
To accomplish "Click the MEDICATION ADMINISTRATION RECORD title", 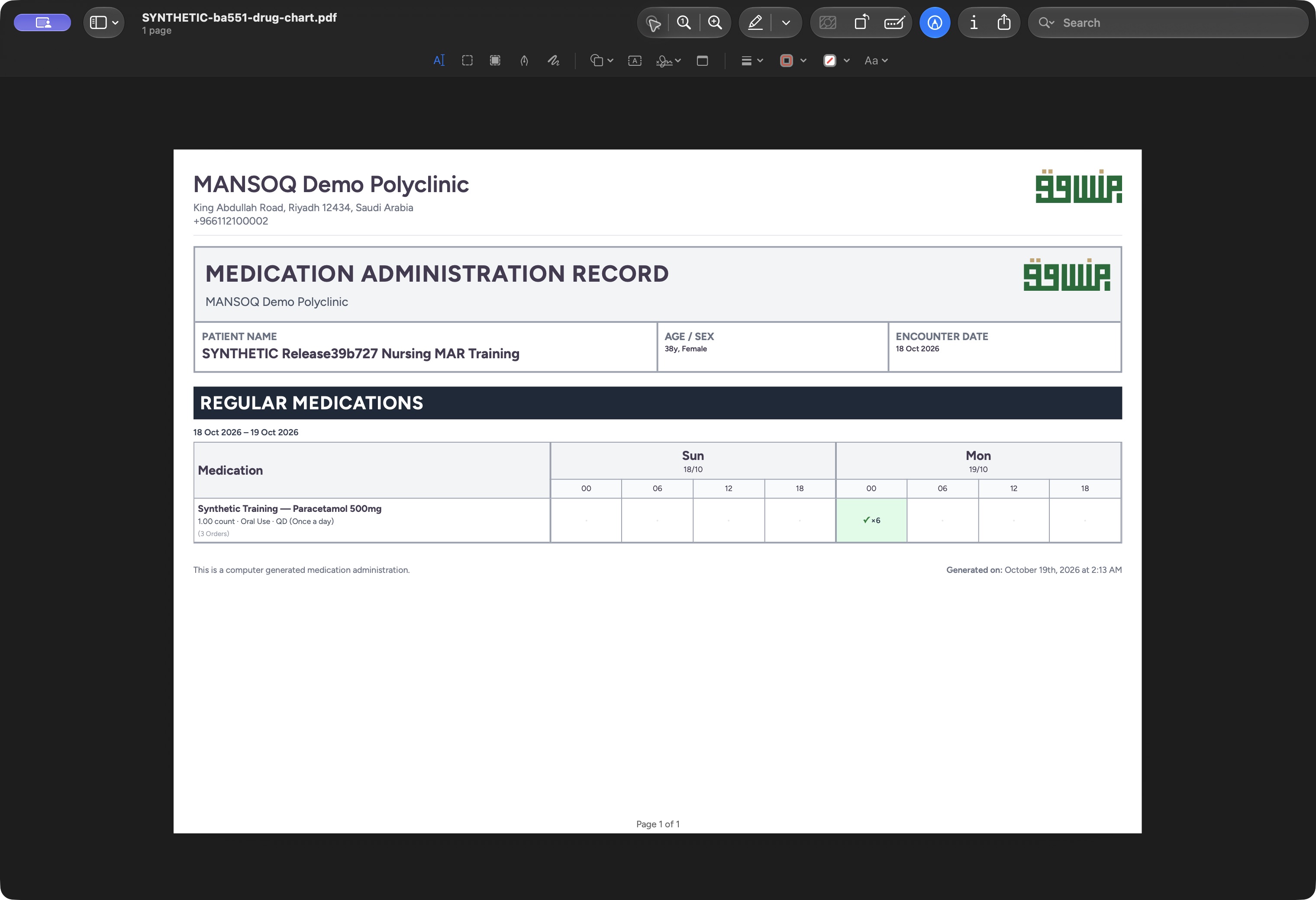I will click(437, 274).
